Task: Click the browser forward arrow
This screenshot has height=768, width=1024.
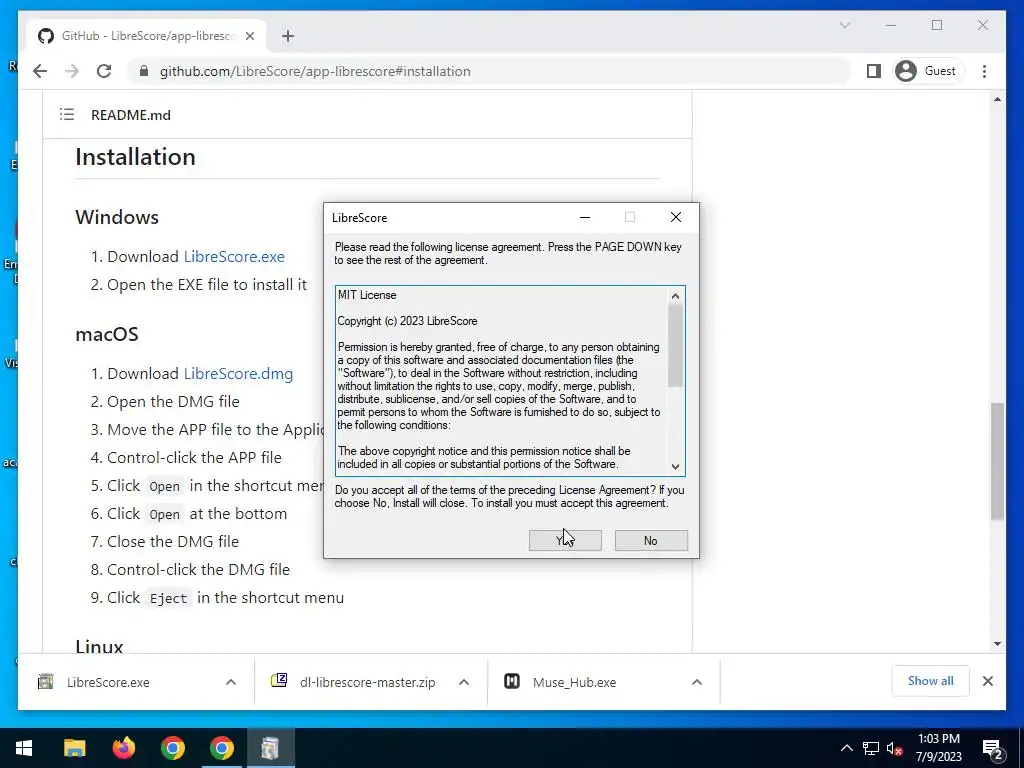Action: pos(72,71)
